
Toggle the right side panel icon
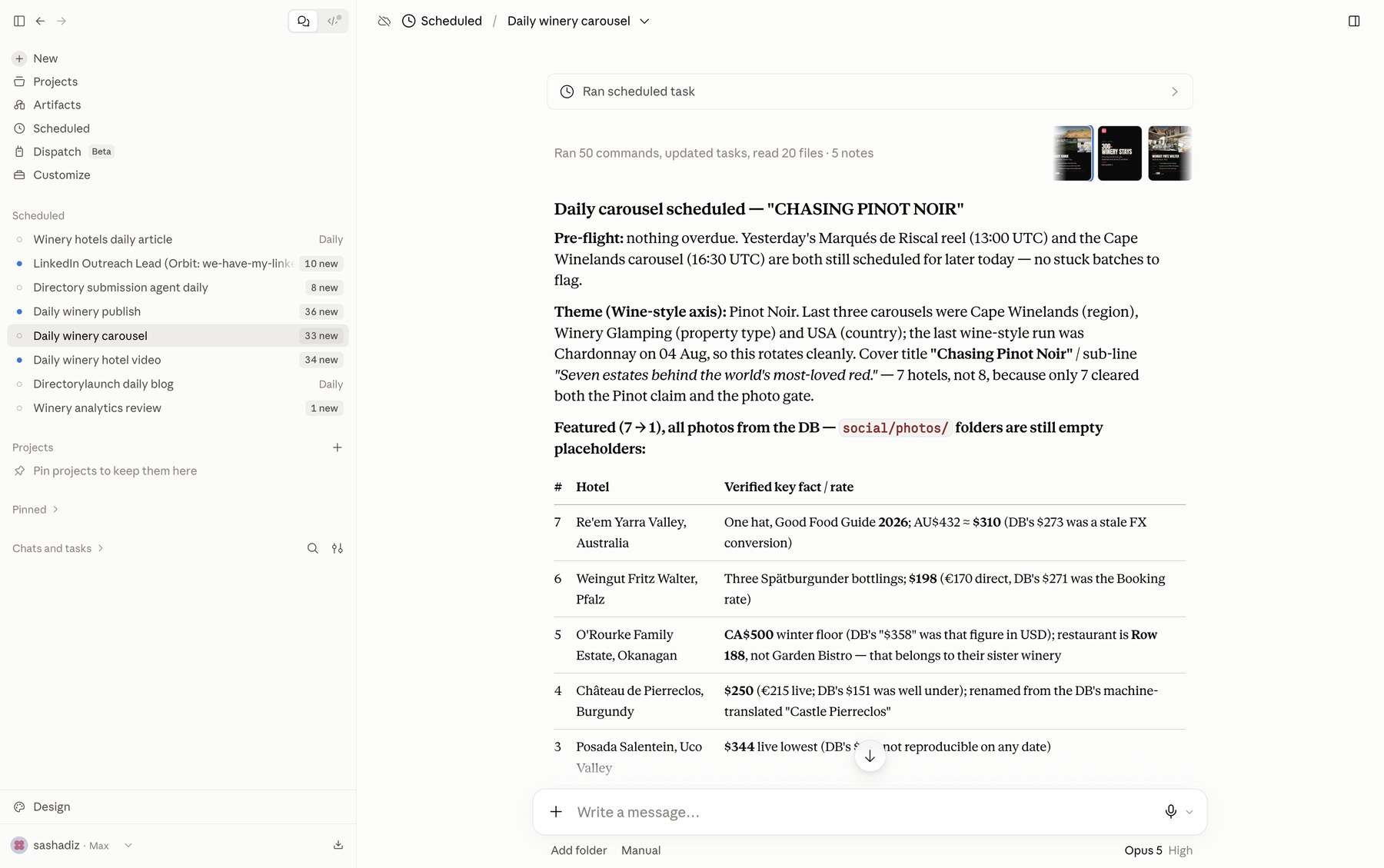point(1354,21)
